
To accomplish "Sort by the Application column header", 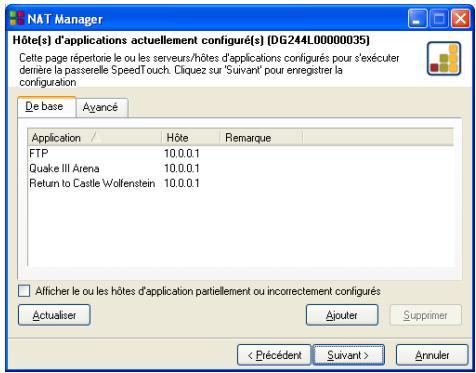I will (94, 138).
